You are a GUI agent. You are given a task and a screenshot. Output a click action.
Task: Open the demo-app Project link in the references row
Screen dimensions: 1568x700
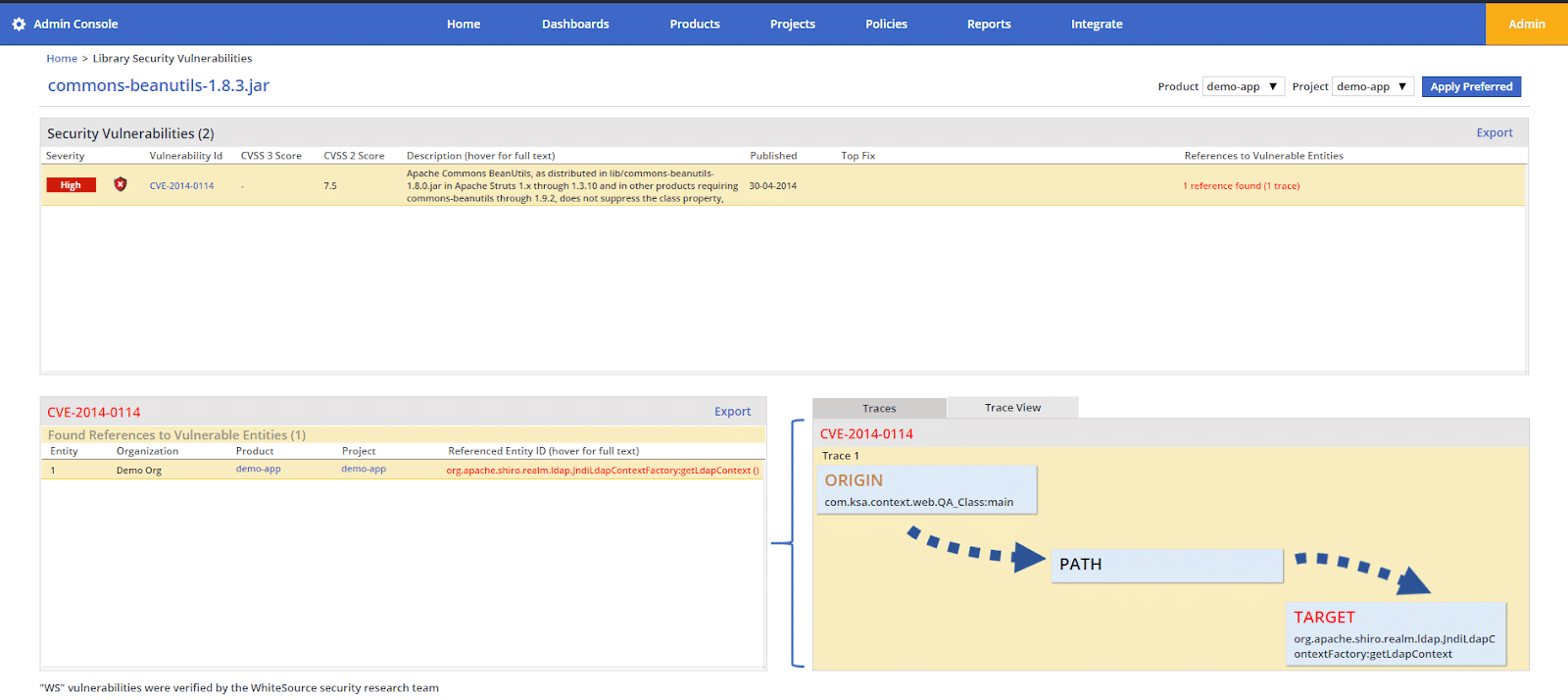[x=364, y=470]
